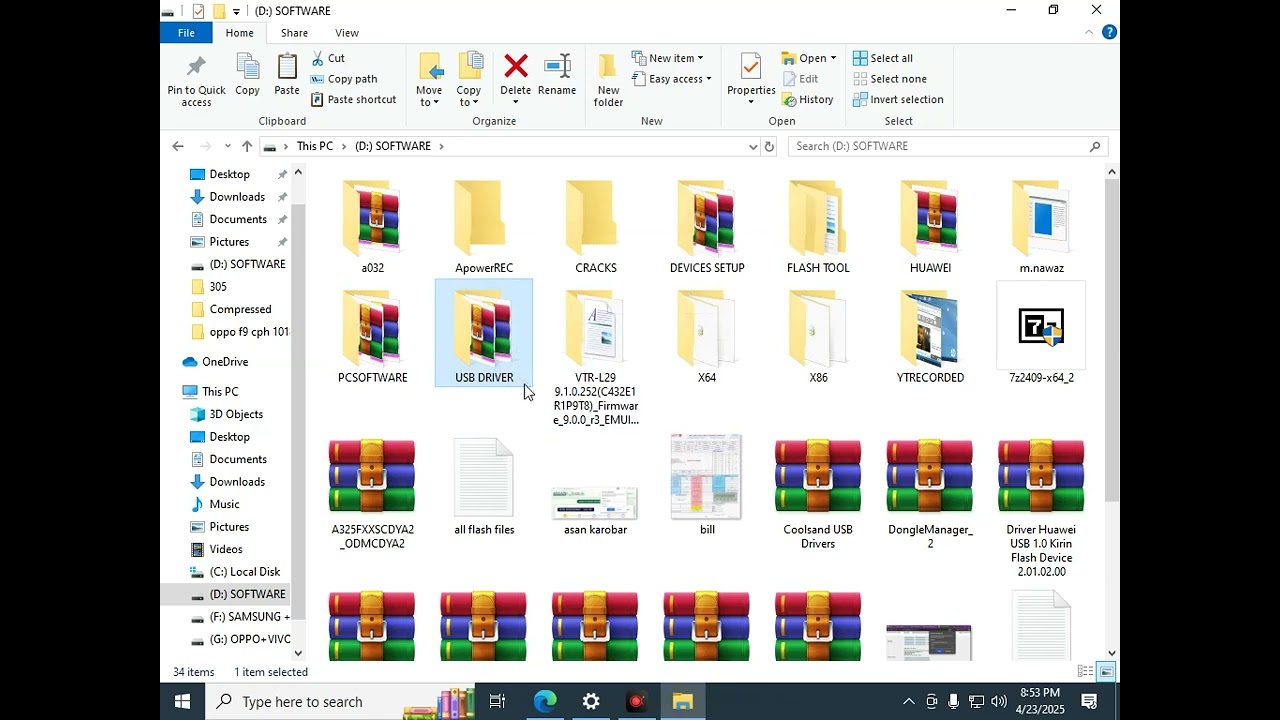
Task: Select the FLASH TOOL folder
Action: click(818, 226)
